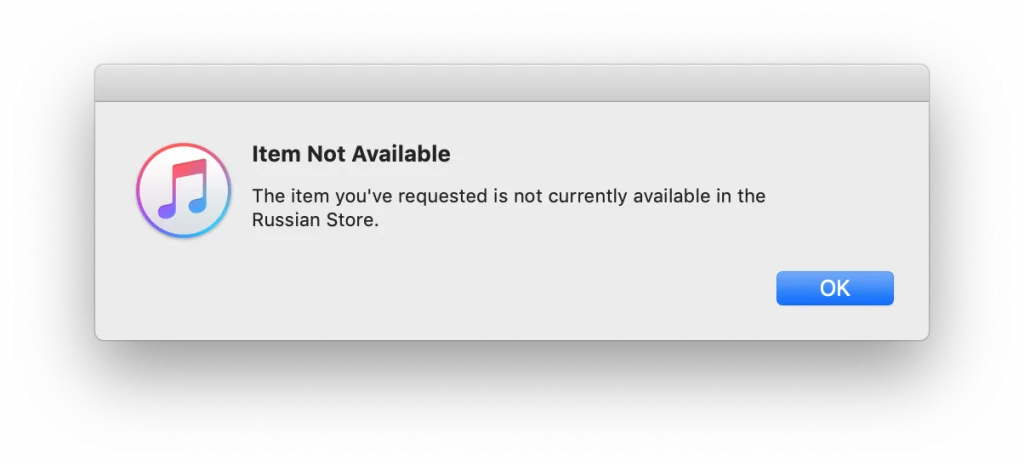Click the dialog's gray title bar

click(511, 83)
